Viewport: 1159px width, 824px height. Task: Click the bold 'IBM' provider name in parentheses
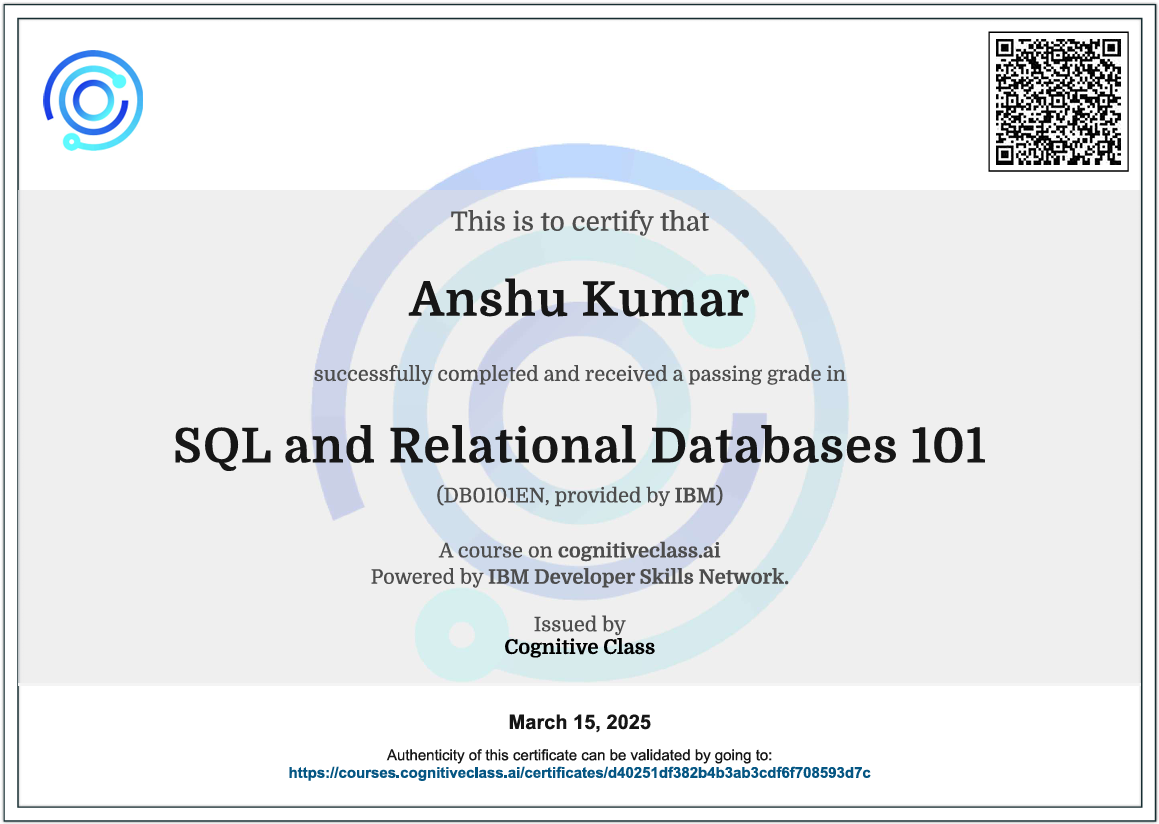tap(694, 495)
